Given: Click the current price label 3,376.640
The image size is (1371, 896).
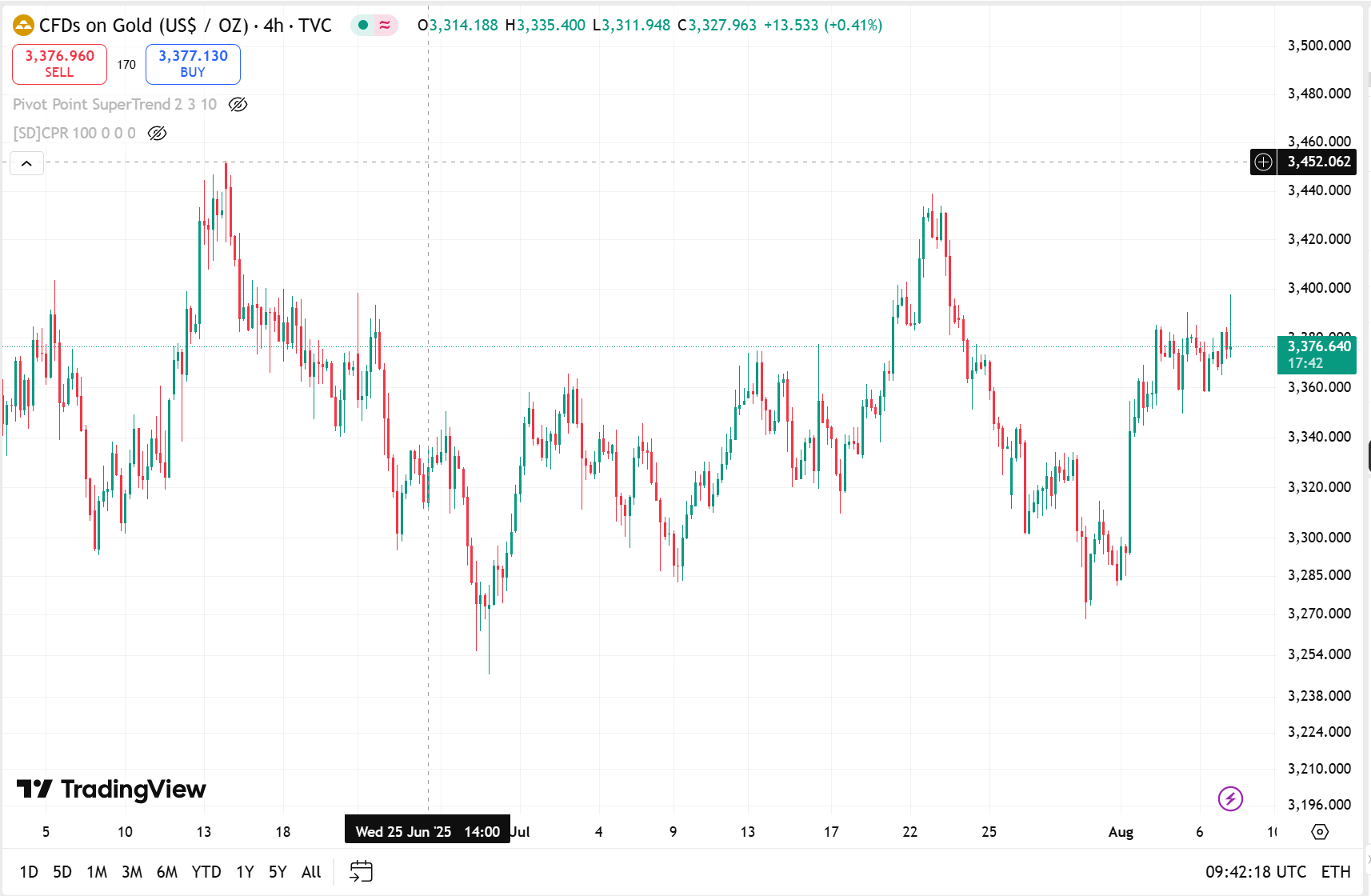Looking at the screenshot, I should coord(1317,354).
